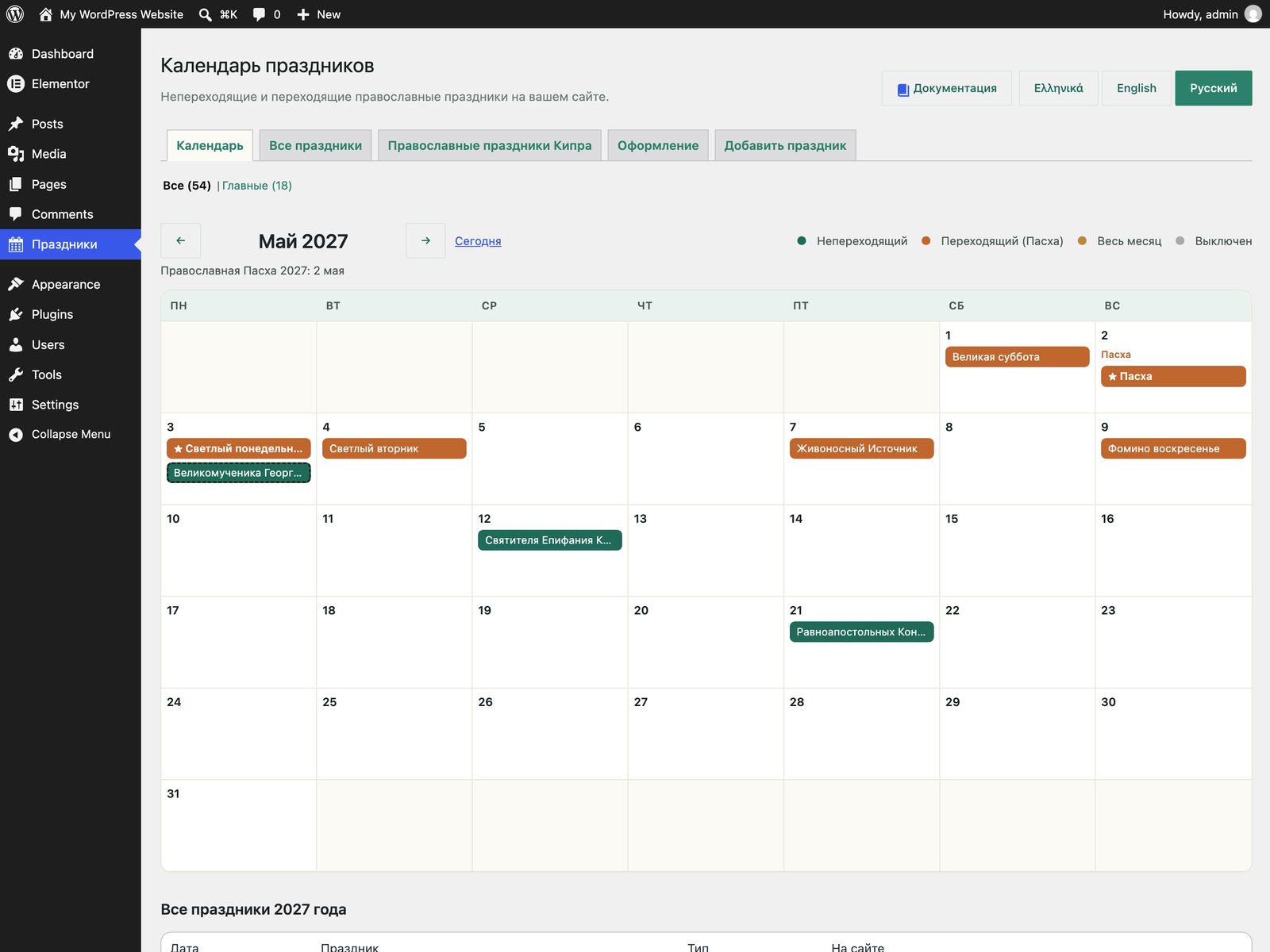Image resolution: width=1270 pixels, height=952 pixels.
Task: Go to next month with right arrow
Action: pyautogui.click(x=425, y=240)
